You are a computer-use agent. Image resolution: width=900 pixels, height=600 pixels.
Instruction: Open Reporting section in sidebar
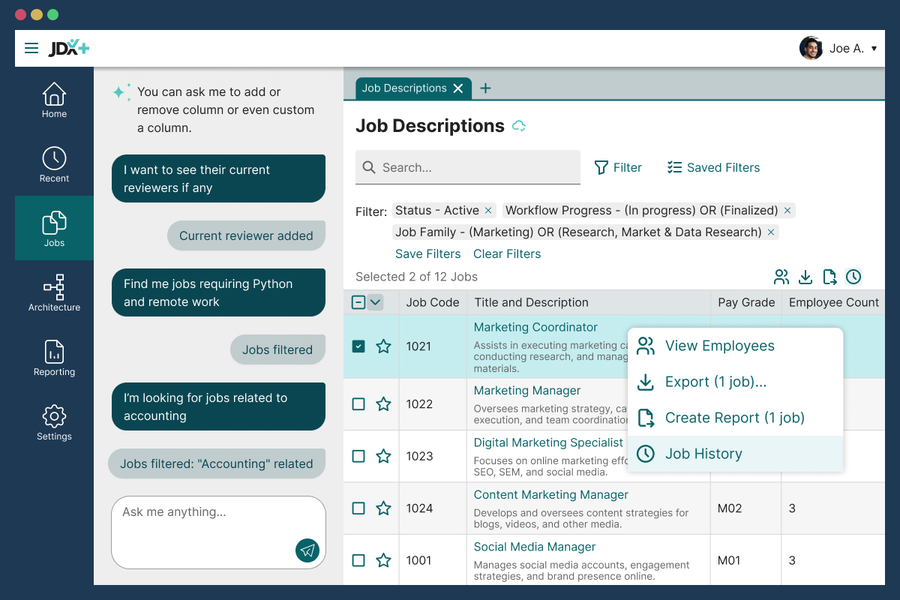(54, 358)
